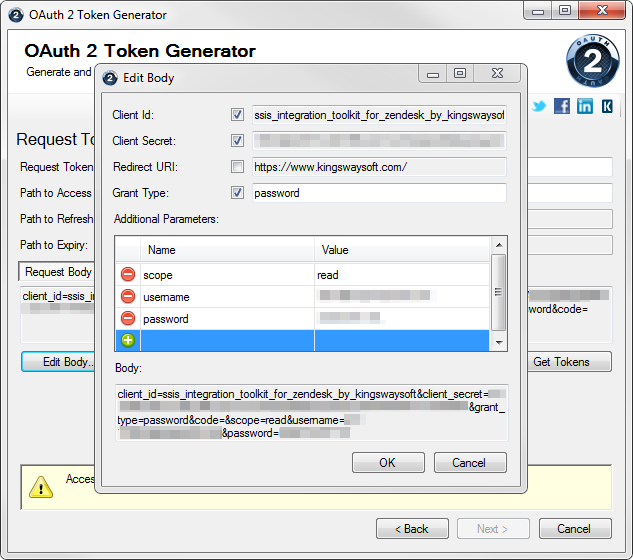Add a new parameter with green plus icon
The image size is (633, 560).
[x=128, y=340]
